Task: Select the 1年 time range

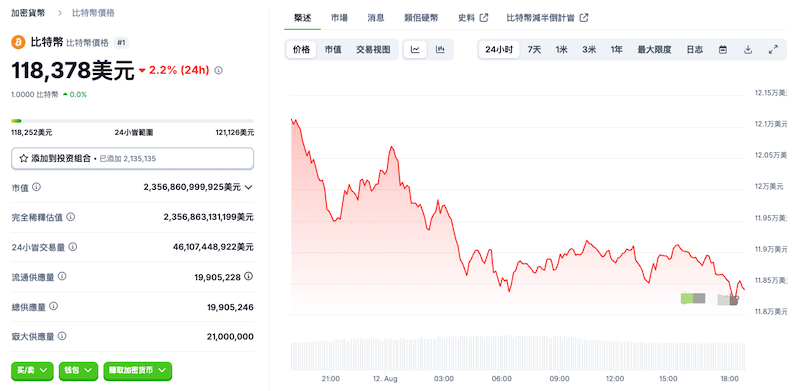Action: click(x=617, y=50)
